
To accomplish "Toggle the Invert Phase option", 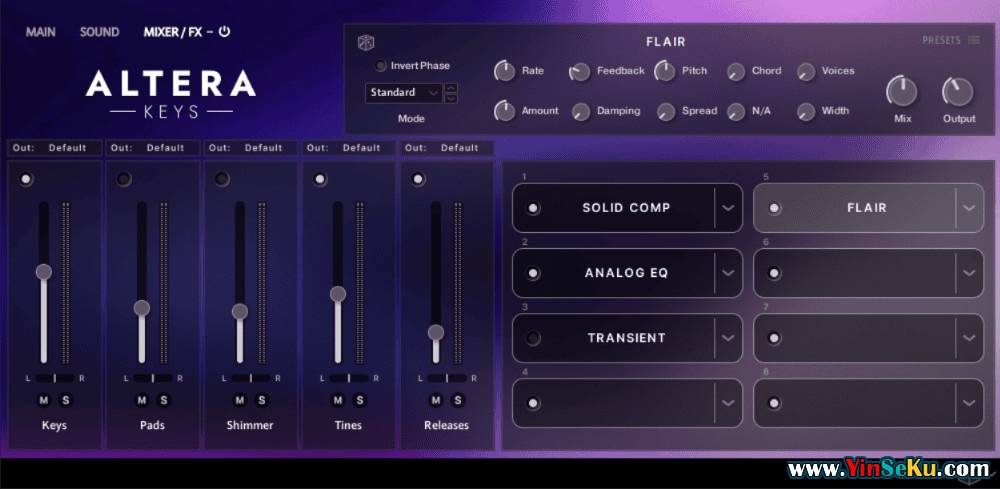I will [x=380, y=66].
